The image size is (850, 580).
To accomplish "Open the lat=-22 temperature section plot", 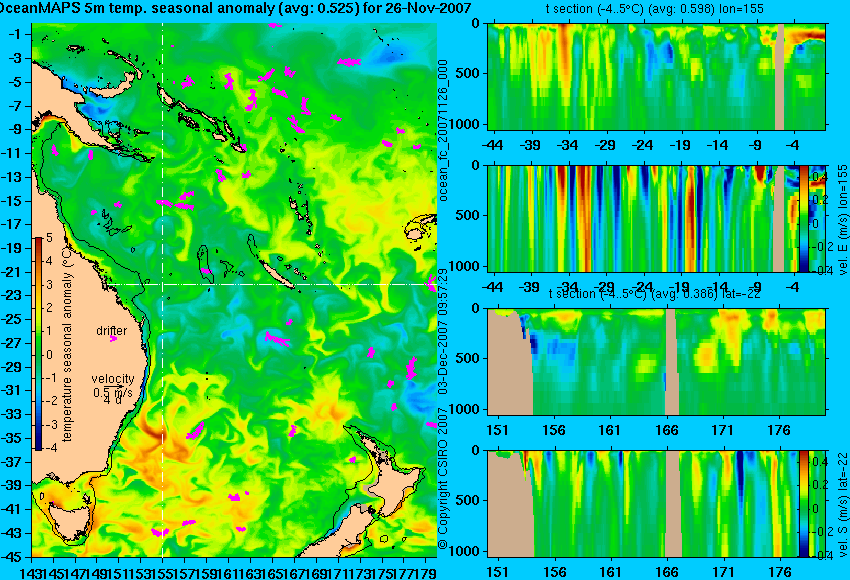I will 656,362.
